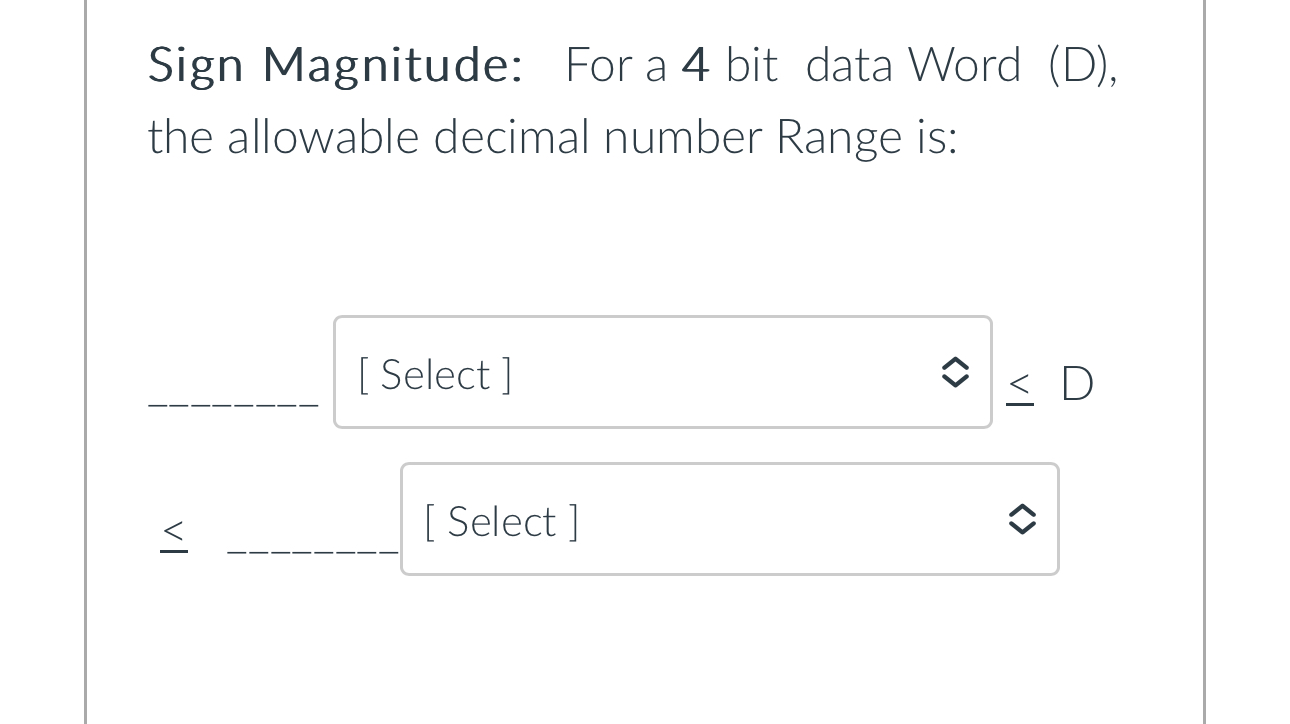
Task: Click the bold 4 in the question text
Action: [x=697, y=64]
